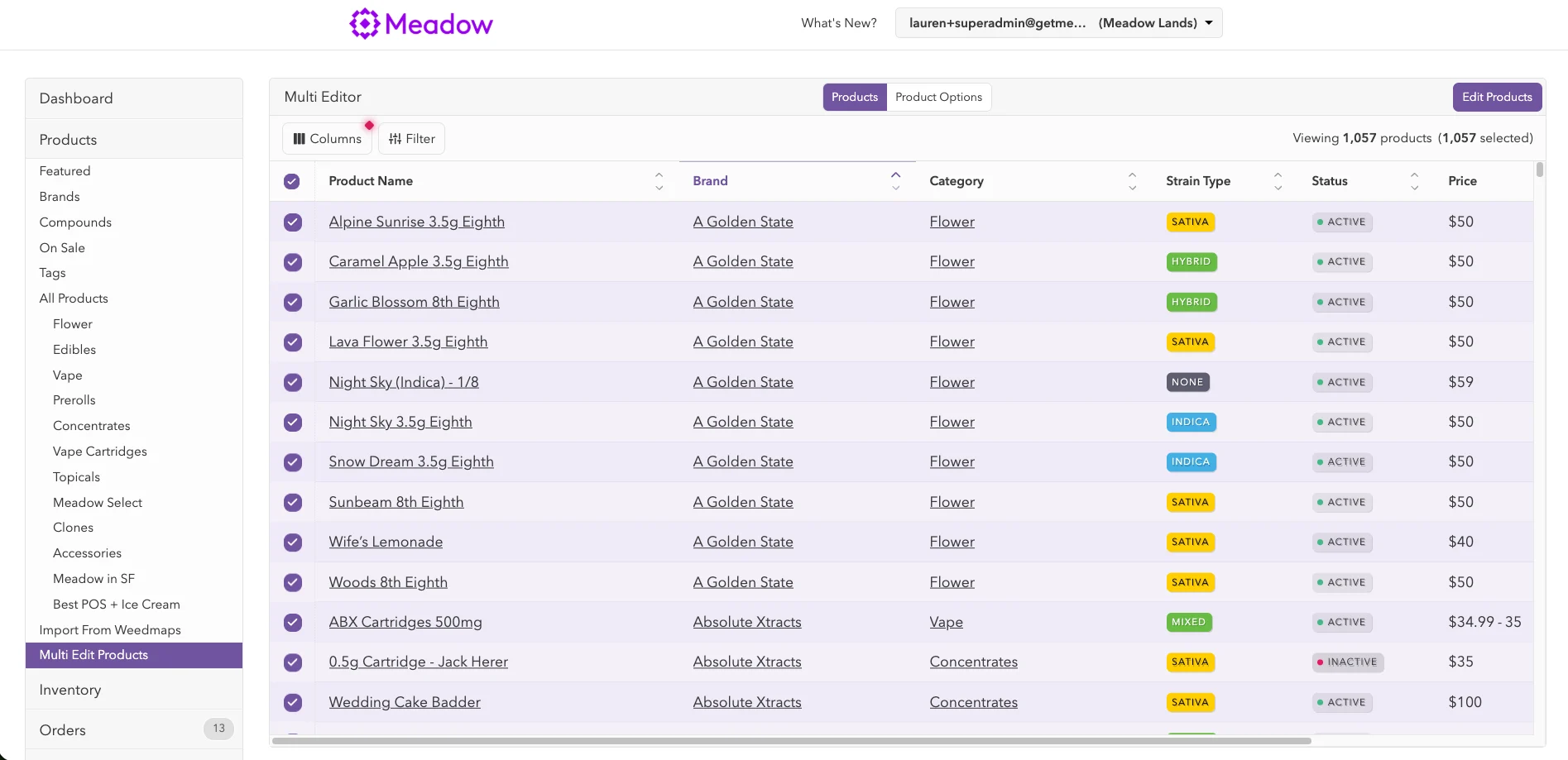This screenshot has width=1568, height=760.
Task: Toggle the select-all checkbox in the header
Action: pos(292,181)
